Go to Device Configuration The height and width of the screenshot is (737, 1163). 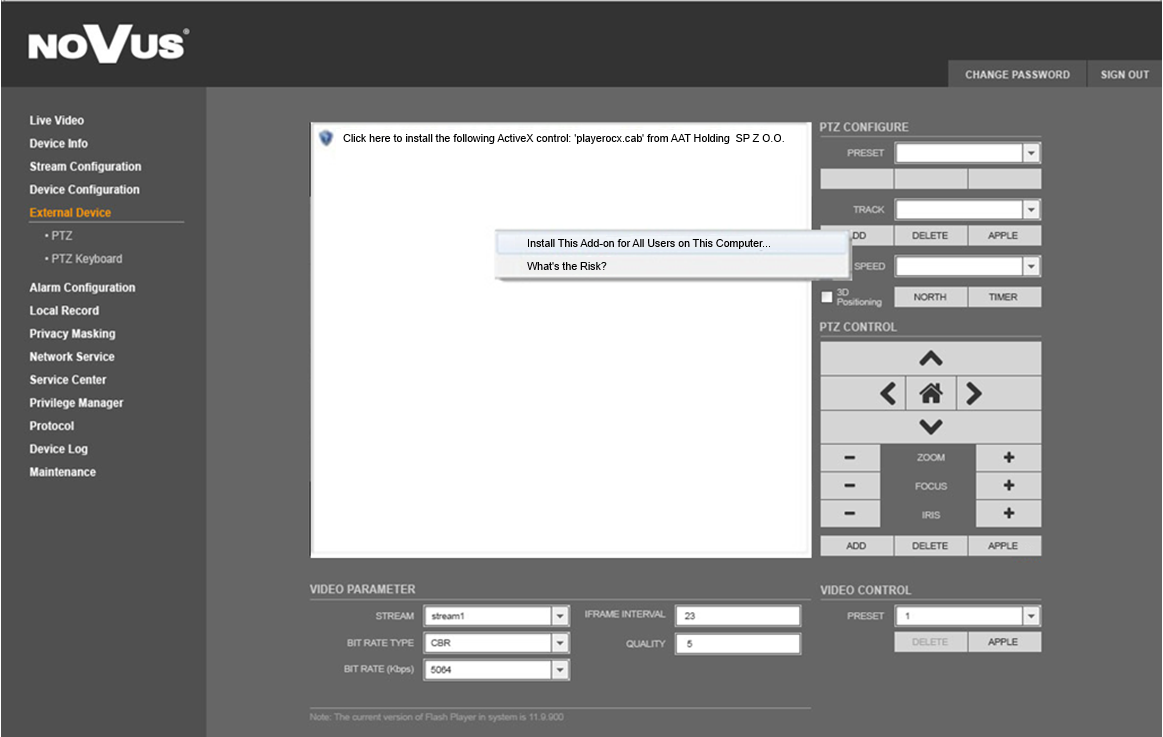click(85, 189)
